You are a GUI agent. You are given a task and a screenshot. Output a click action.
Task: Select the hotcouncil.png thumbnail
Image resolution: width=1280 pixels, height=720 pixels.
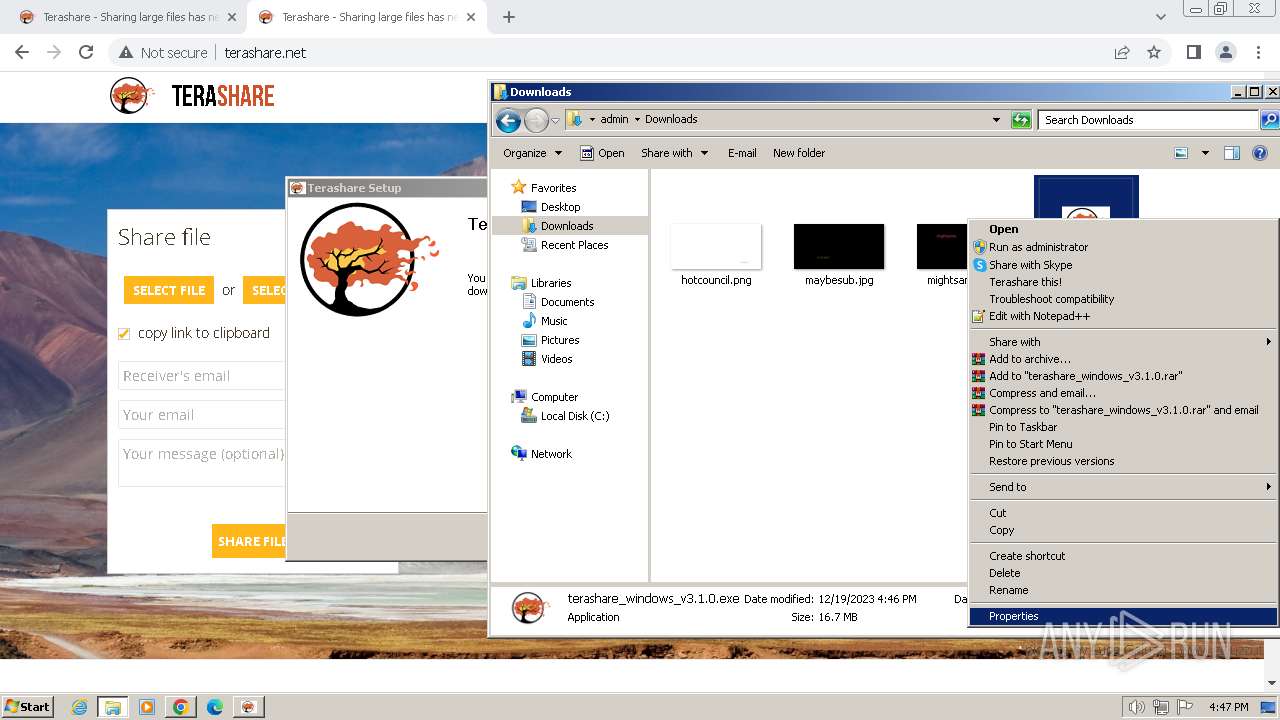coord(716,247)
